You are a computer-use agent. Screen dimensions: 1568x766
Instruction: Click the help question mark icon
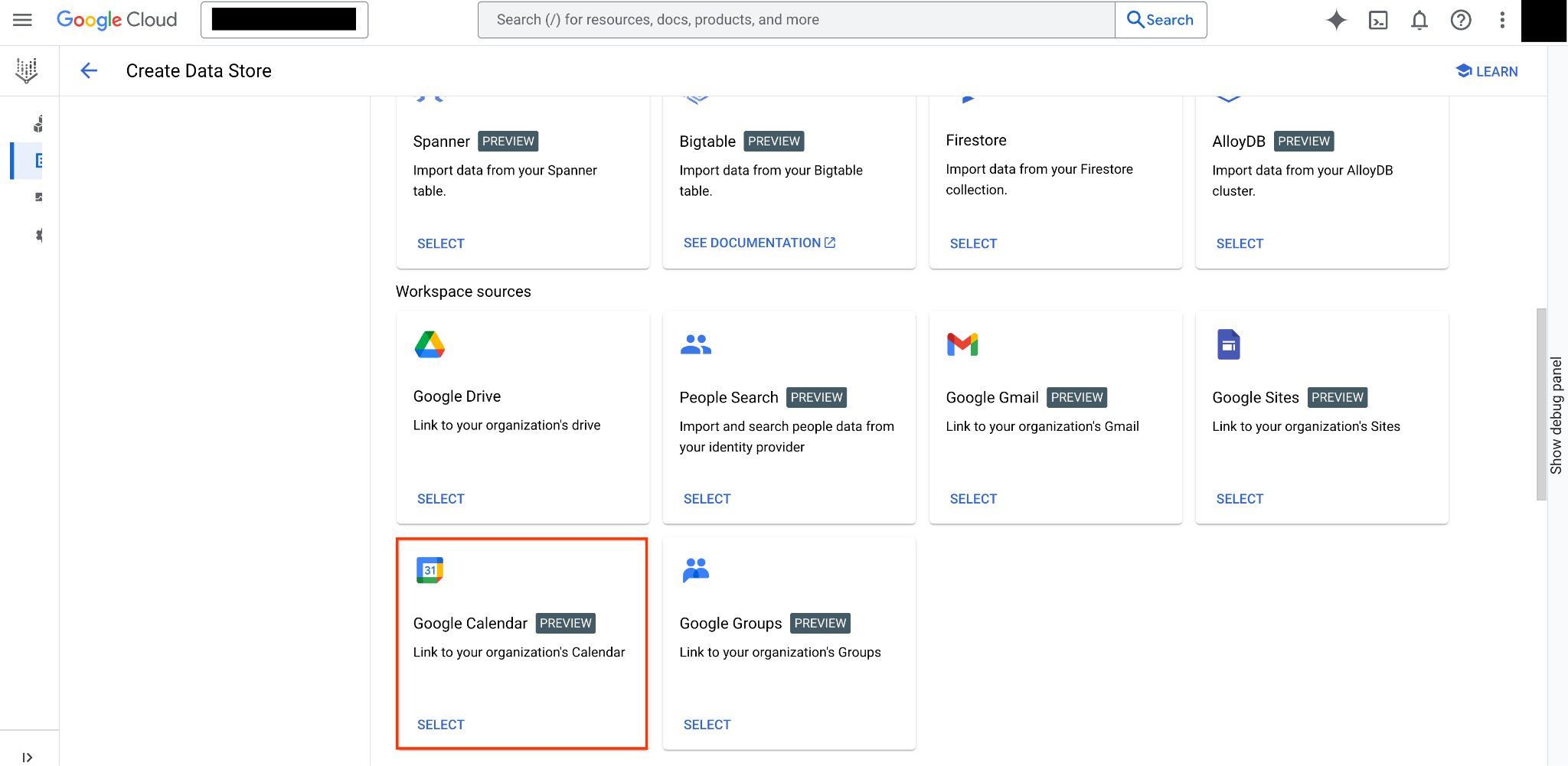(x=1461, y=20)
